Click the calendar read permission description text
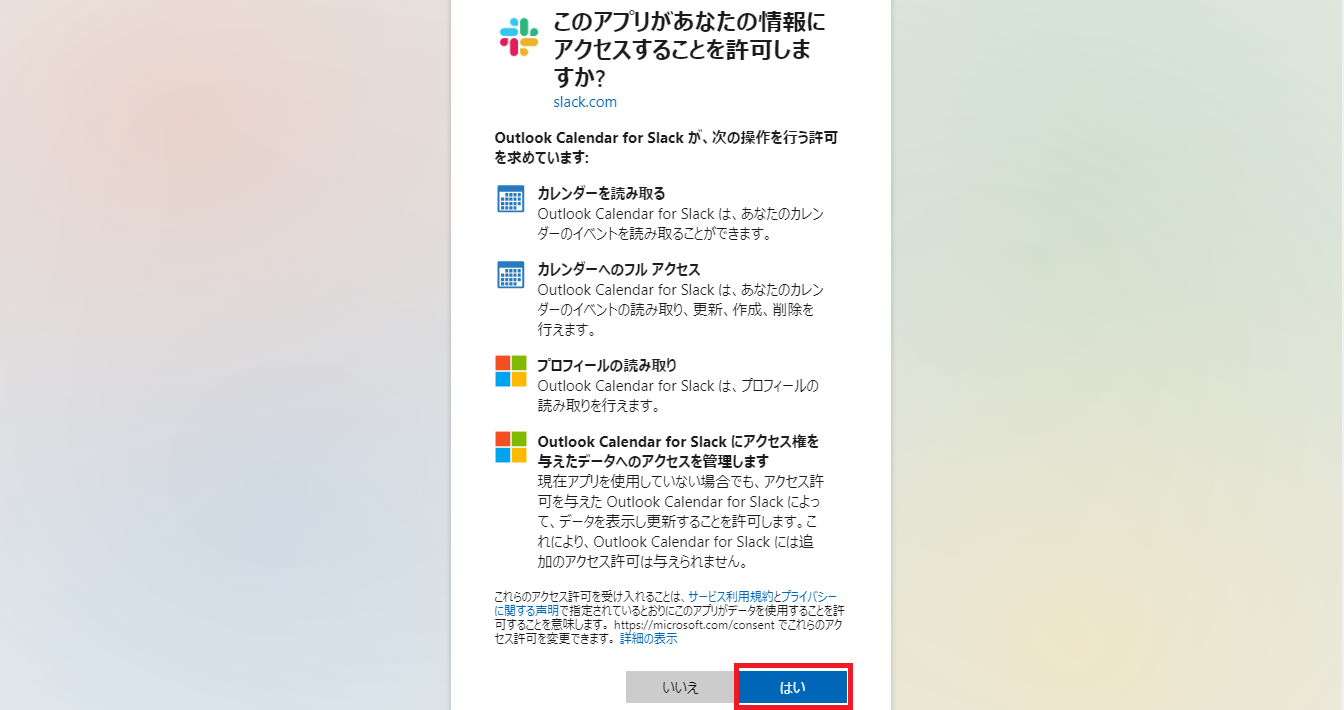The image size is (1344, 710). (x=681, y=224)
